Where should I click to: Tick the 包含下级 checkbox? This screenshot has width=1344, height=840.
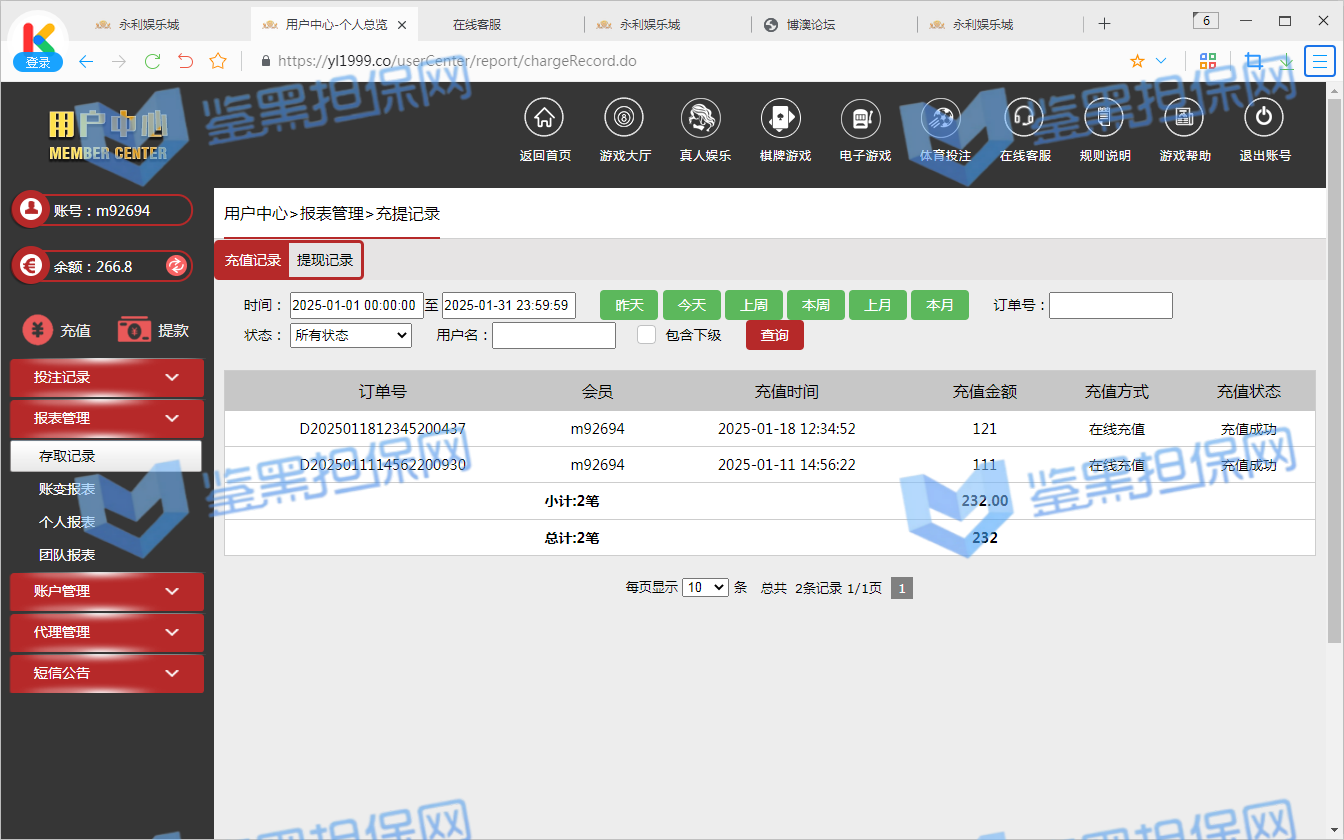[647, 335]
